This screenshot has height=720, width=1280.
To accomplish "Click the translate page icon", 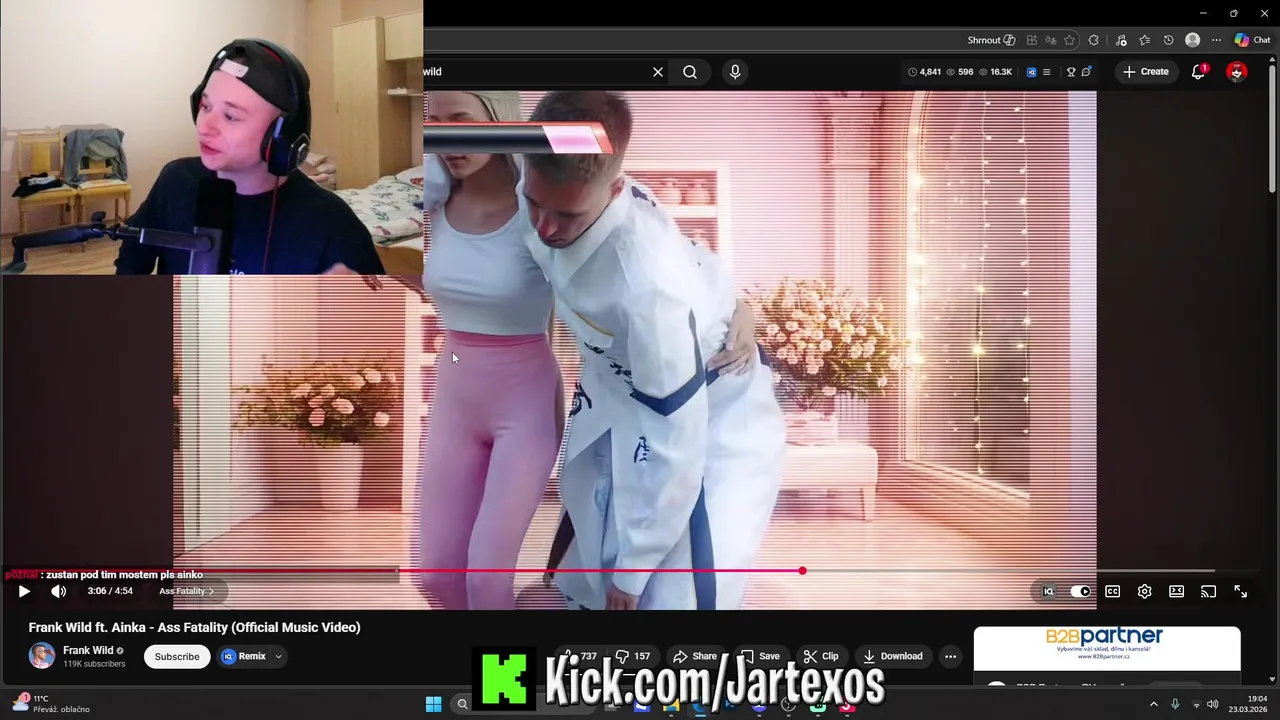I will [x=1051, y=40].
